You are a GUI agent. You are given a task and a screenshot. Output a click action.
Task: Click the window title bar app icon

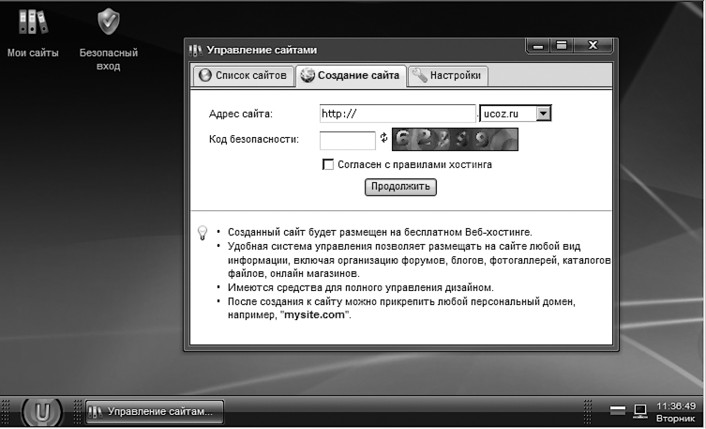point(195,48)
